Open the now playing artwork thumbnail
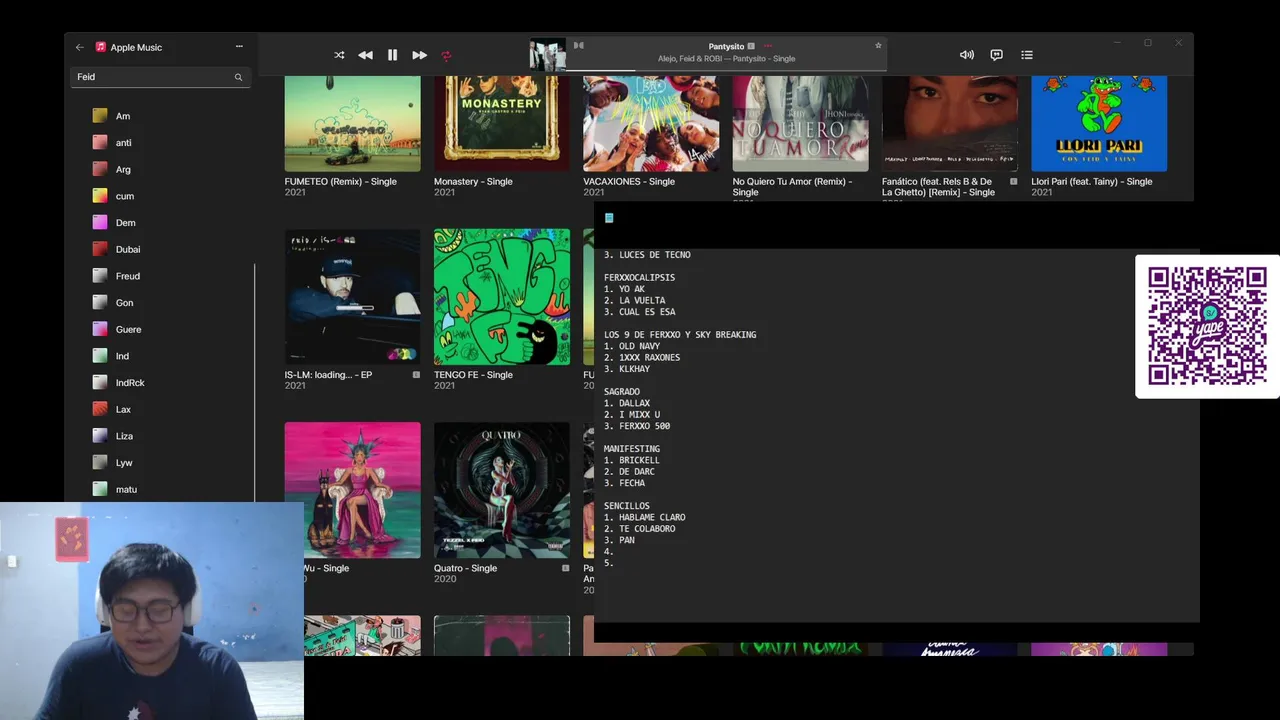This screenshot has height=720, width=1280. point(547,55)
